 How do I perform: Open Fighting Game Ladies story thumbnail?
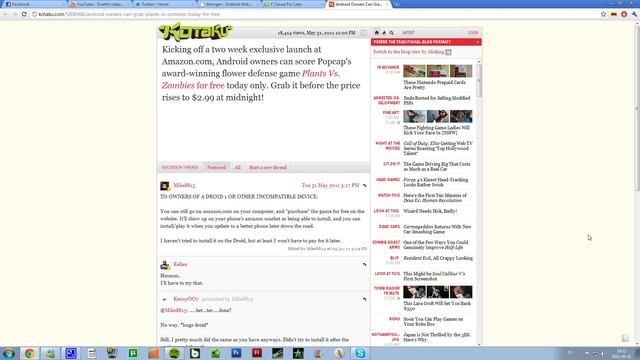[x=438, y=116]
